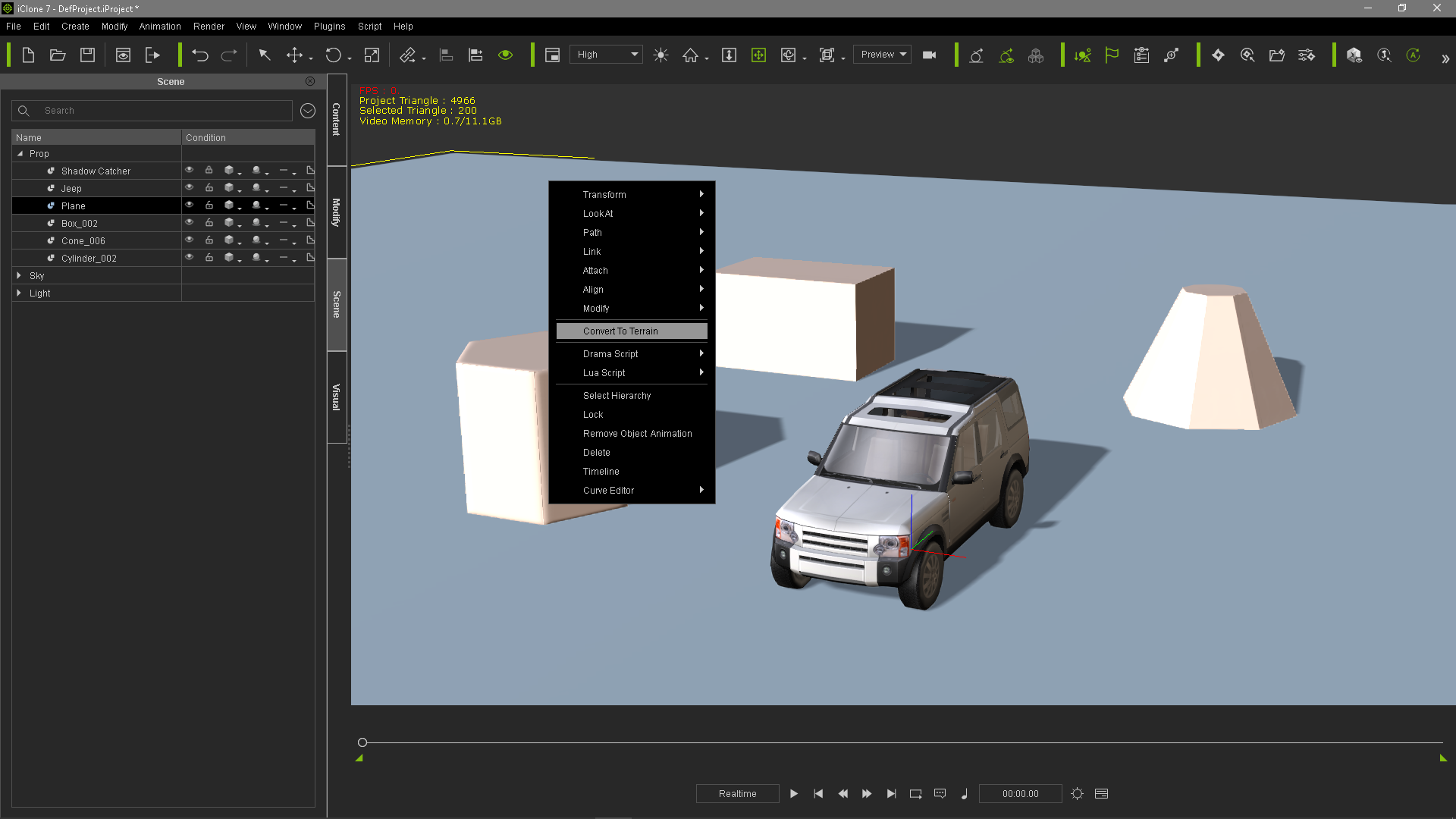Click the Undo icon in toolbar
Viewport: 1456px width, 819px height.
point(199,55)
